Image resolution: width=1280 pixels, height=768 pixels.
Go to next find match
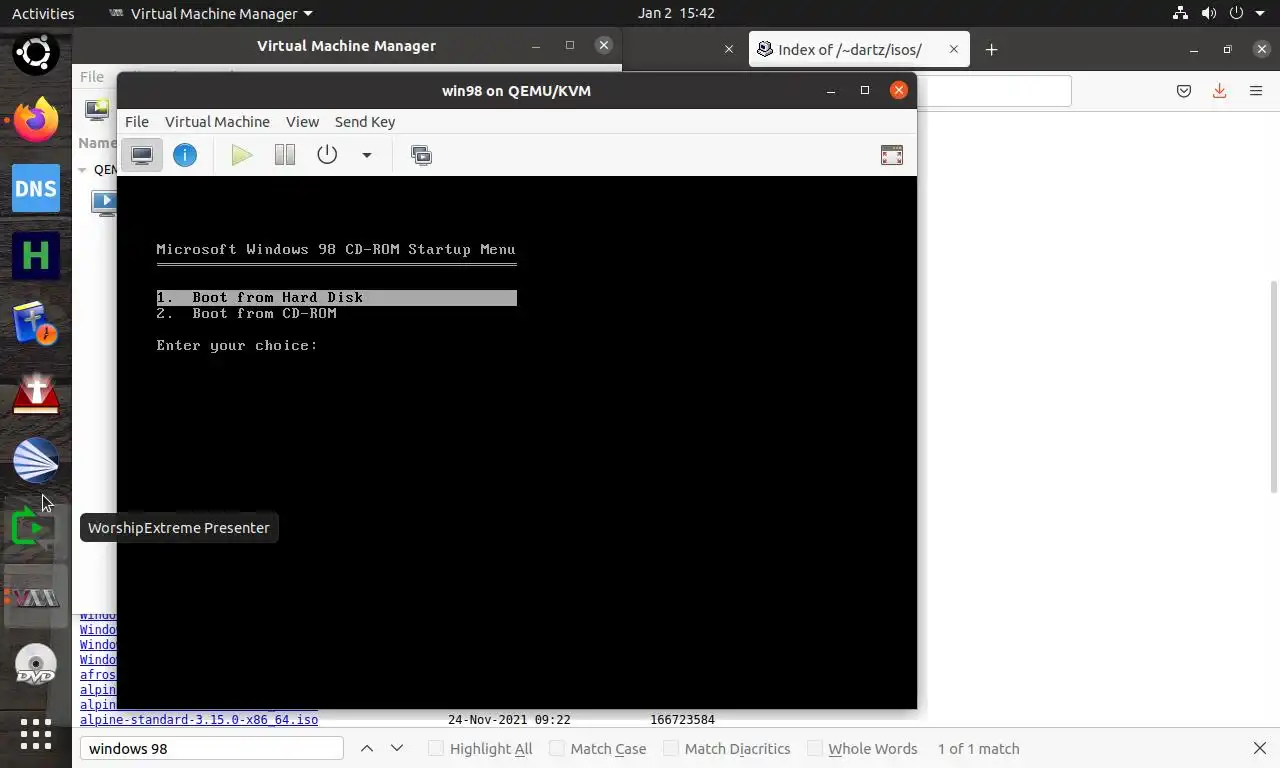(397, 748)
